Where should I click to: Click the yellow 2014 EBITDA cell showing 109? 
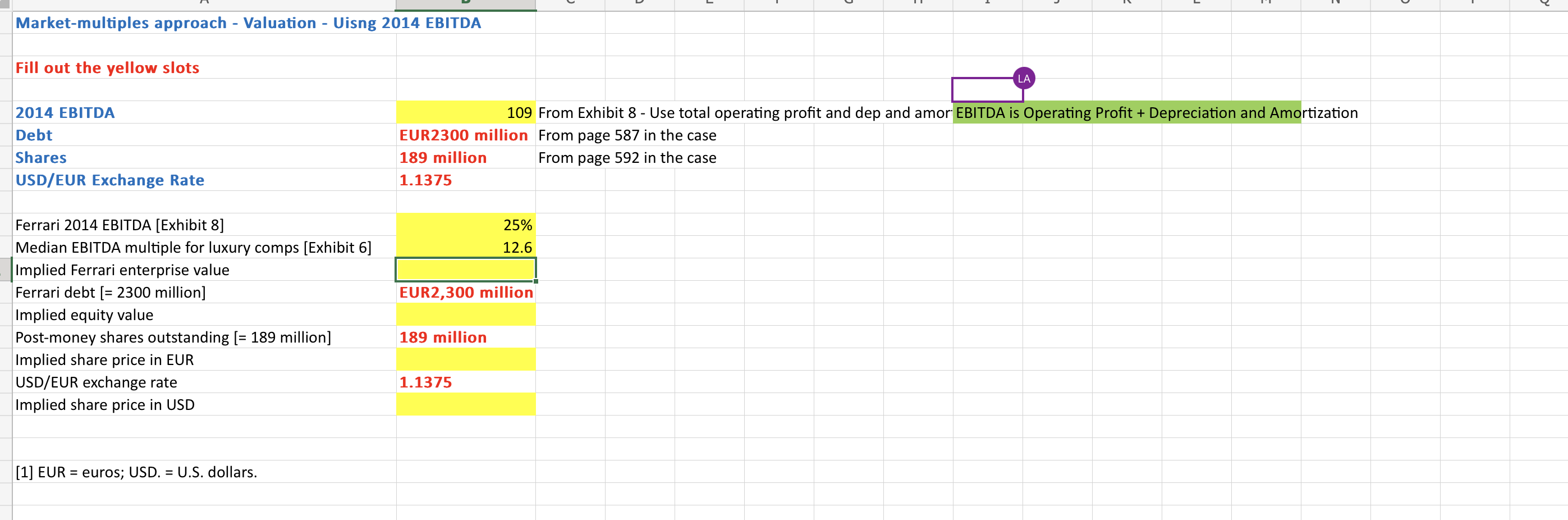(466, 112)
